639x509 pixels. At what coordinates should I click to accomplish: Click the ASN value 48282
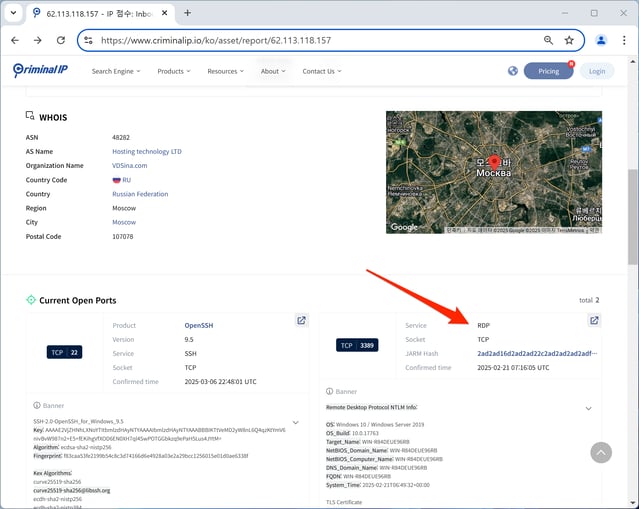[x=121, y=137]
